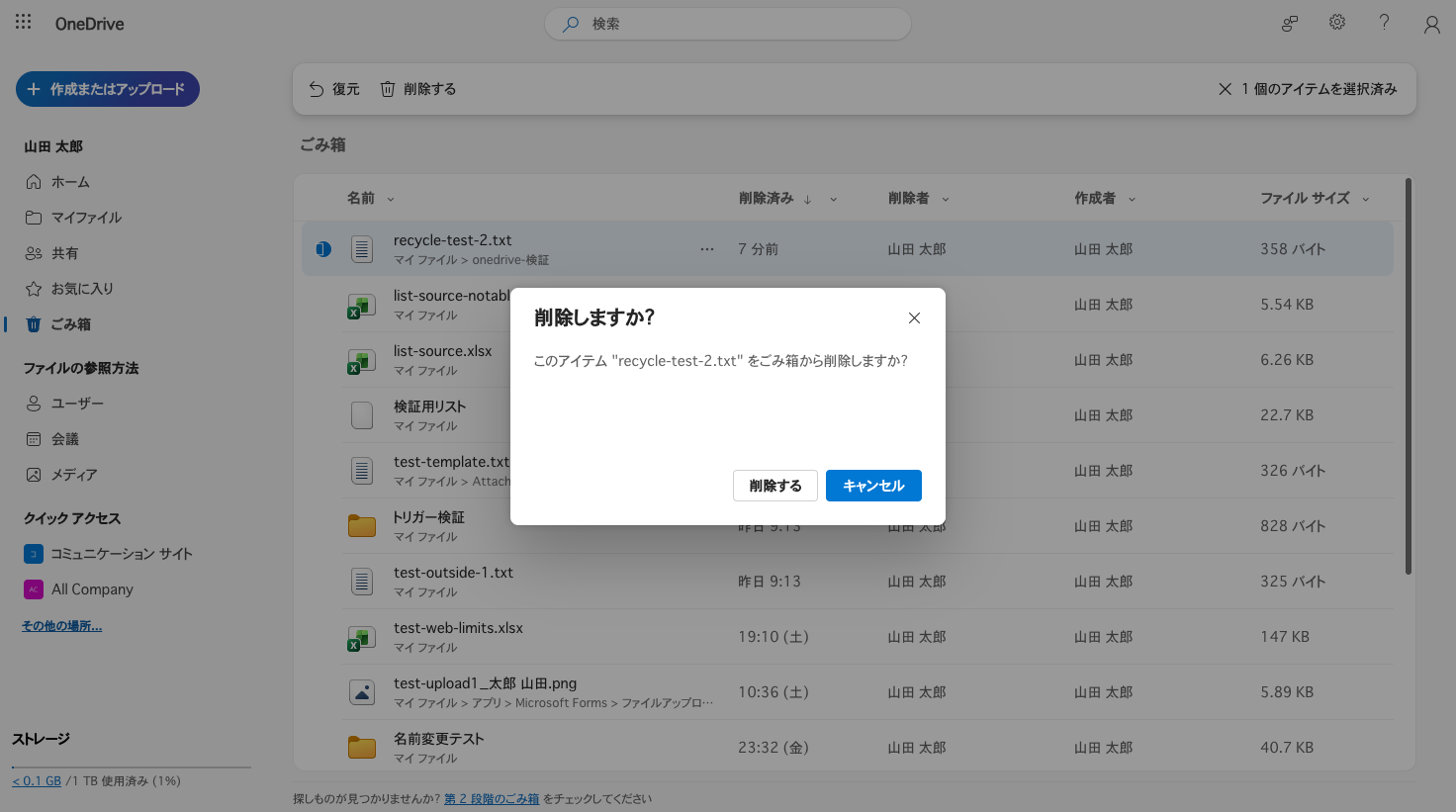Click the 会議 calendar icon
This screenshot has width=1456, height=812.
(34, 439)
